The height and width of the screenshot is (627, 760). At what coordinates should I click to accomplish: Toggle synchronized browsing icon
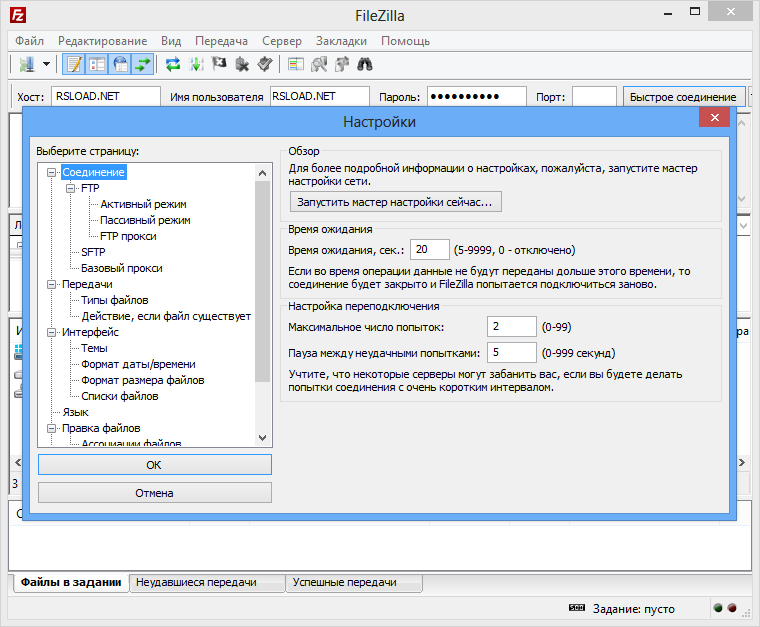342,64
